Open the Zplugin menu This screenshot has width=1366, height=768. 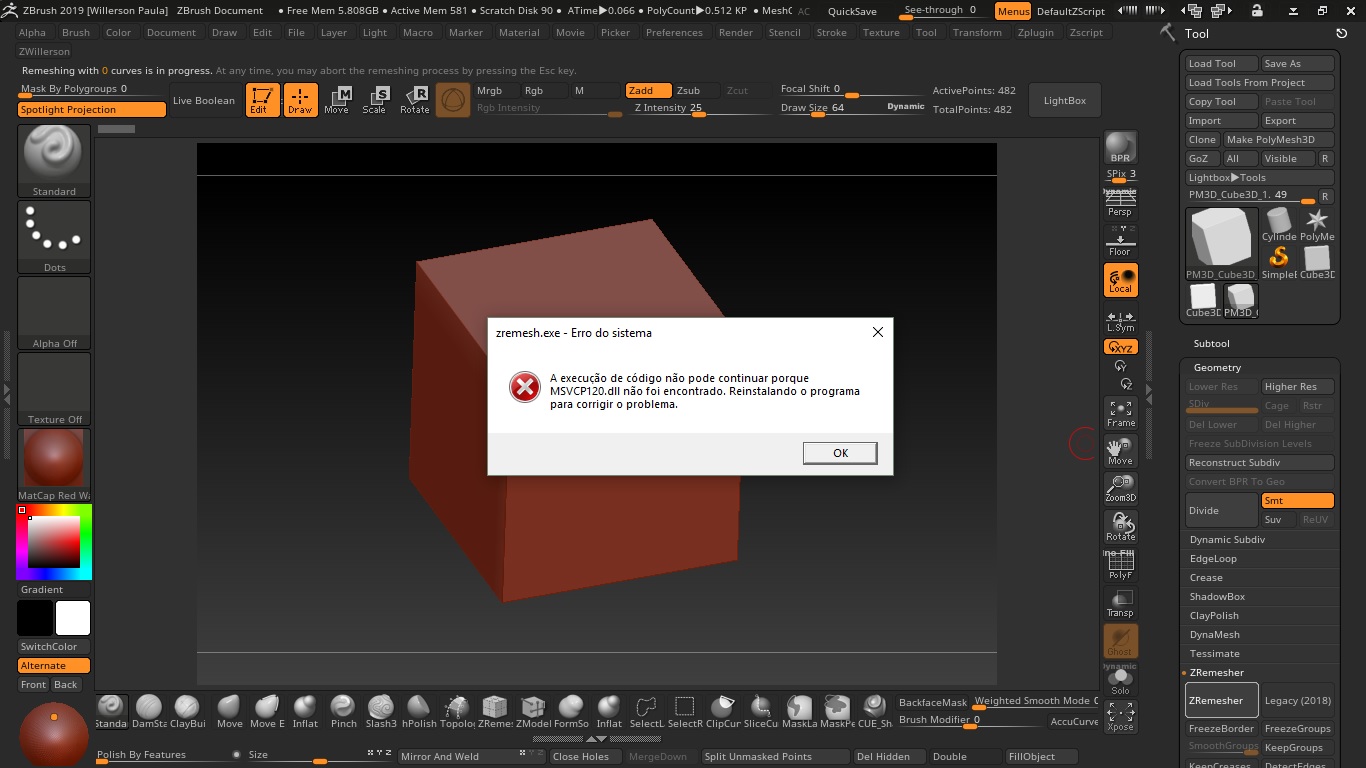click(x=1036, y=32)
